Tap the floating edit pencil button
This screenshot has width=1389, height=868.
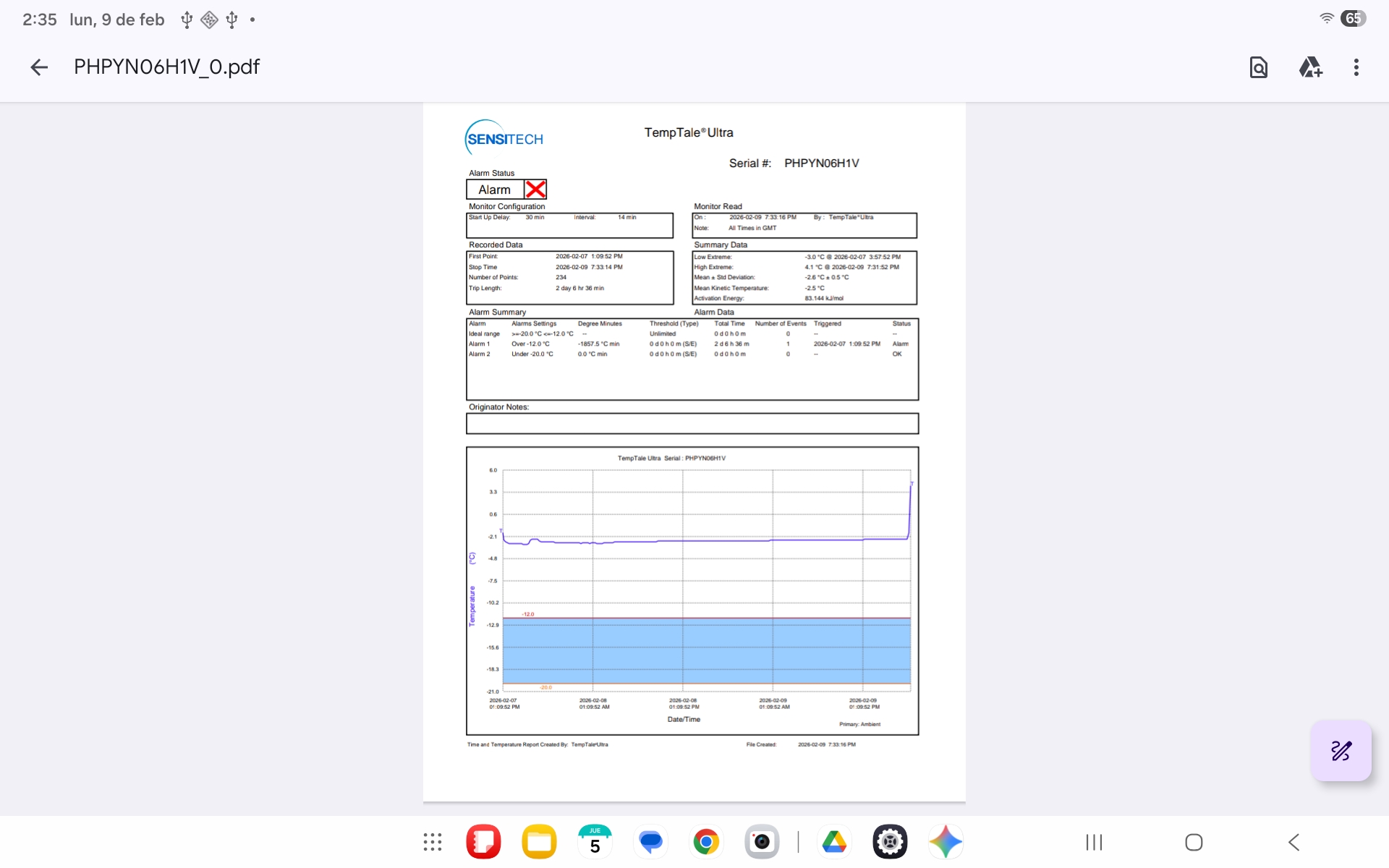pyautogui.click(x=1341, y=750)
